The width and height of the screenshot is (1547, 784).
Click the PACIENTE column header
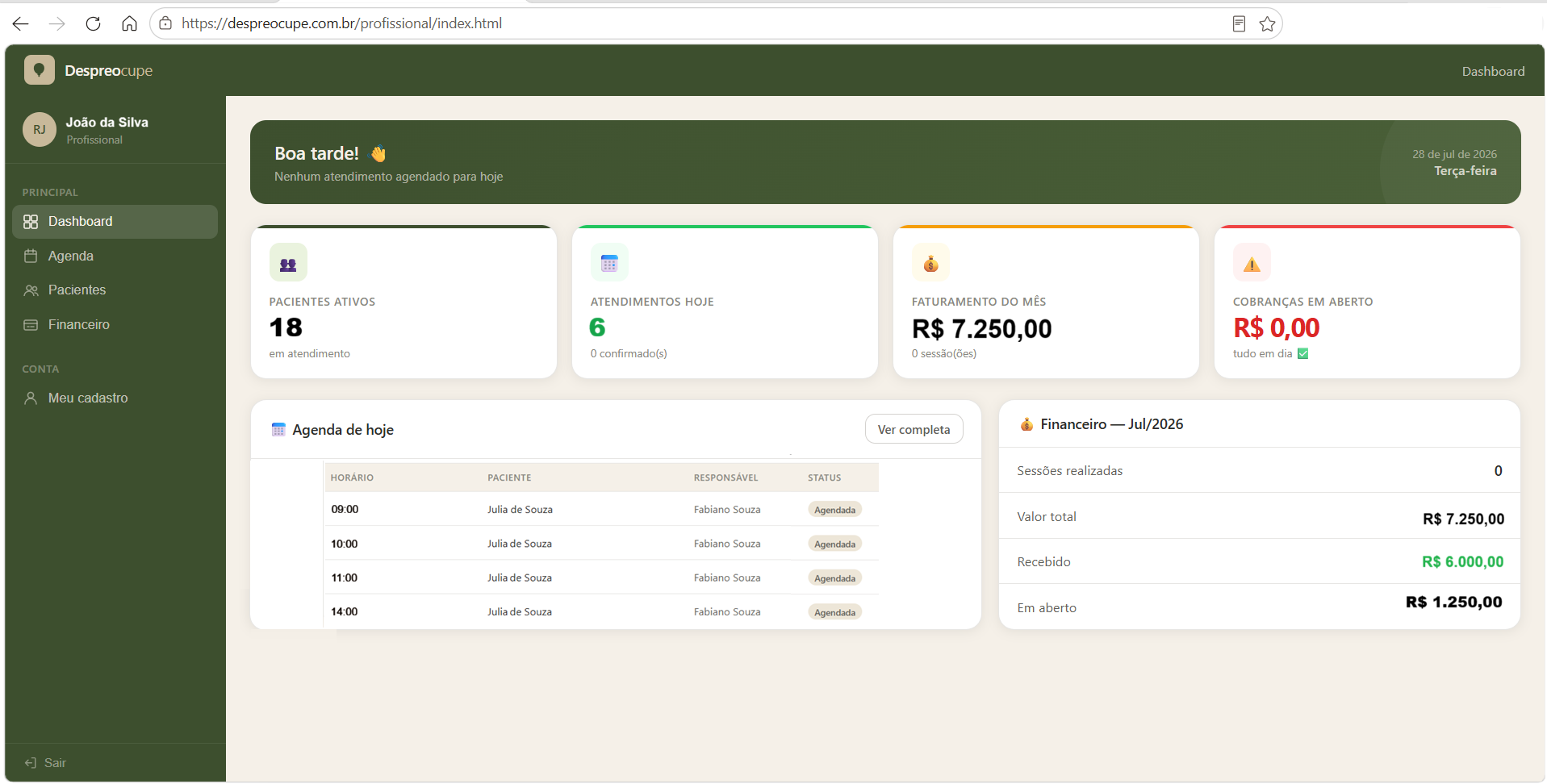tap(509, 477)
